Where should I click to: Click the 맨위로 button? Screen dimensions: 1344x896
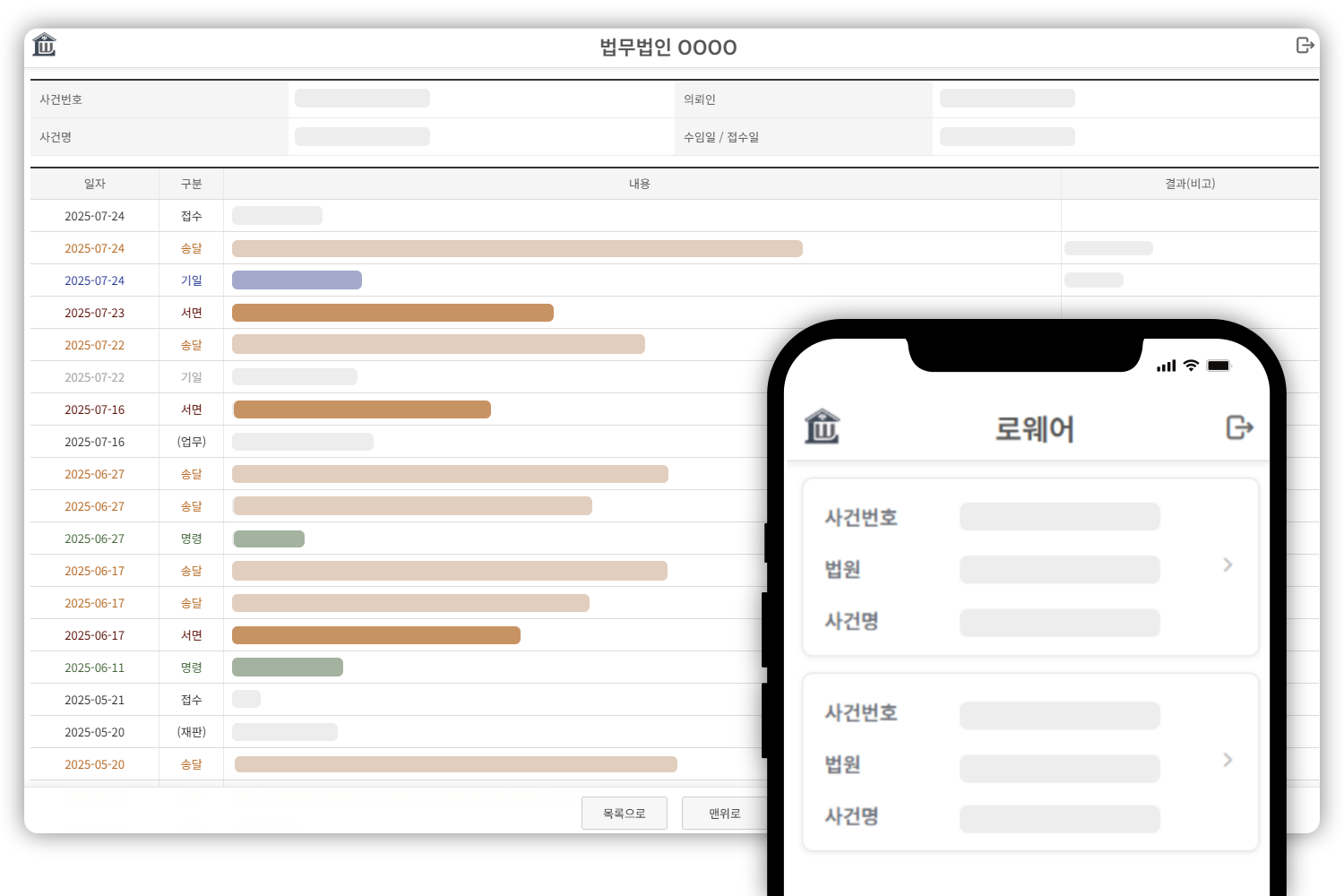[724, 814]
